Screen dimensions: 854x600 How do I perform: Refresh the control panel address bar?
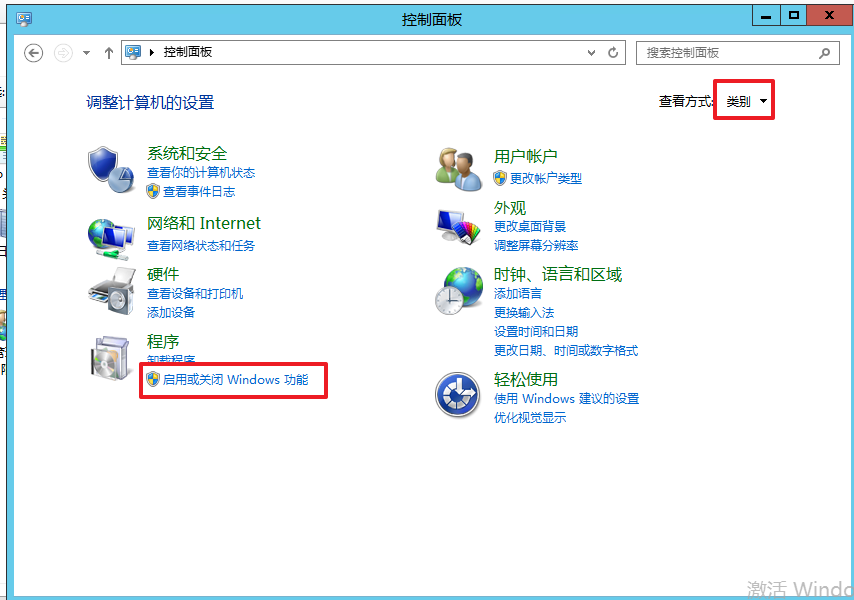pyautogui.click(x=613, y=53)
